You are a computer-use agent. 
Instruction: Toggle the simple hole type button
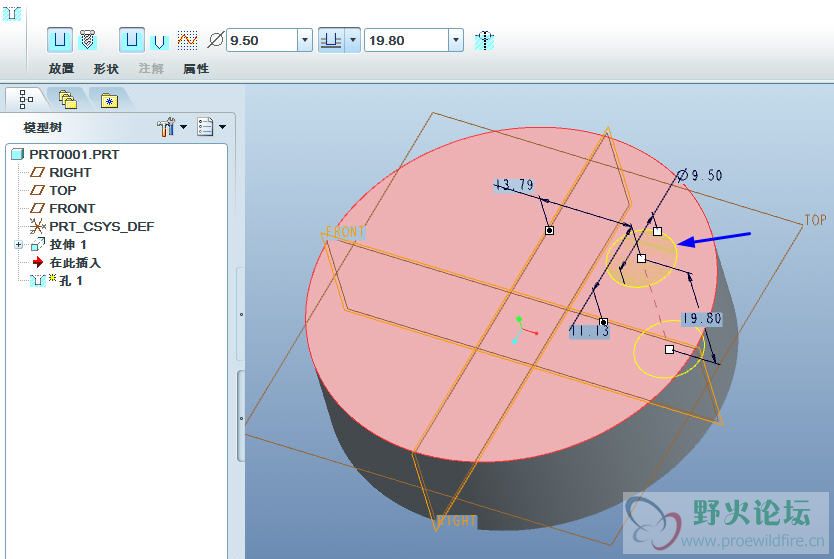[x=60, y=40]
